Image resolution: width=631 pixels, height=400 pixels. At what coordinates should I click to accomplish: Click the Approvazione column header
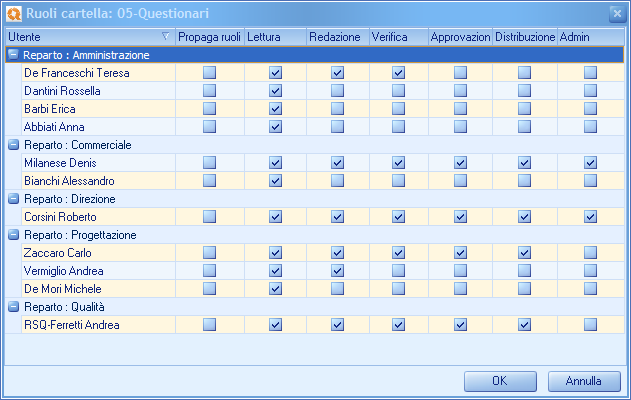460,37
